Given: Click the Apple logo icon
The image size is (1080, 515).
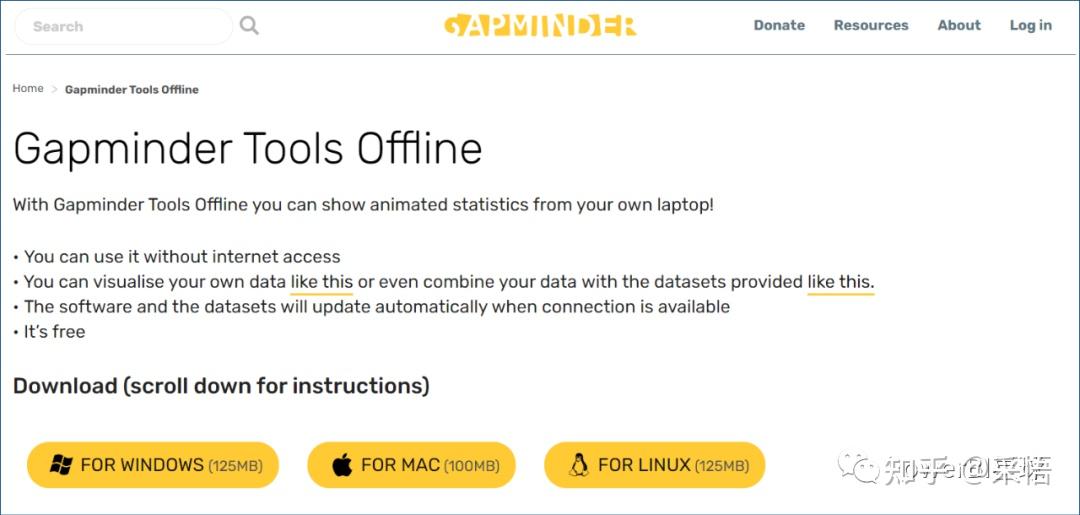Looking at the screenshot, I should coord(342,465).
